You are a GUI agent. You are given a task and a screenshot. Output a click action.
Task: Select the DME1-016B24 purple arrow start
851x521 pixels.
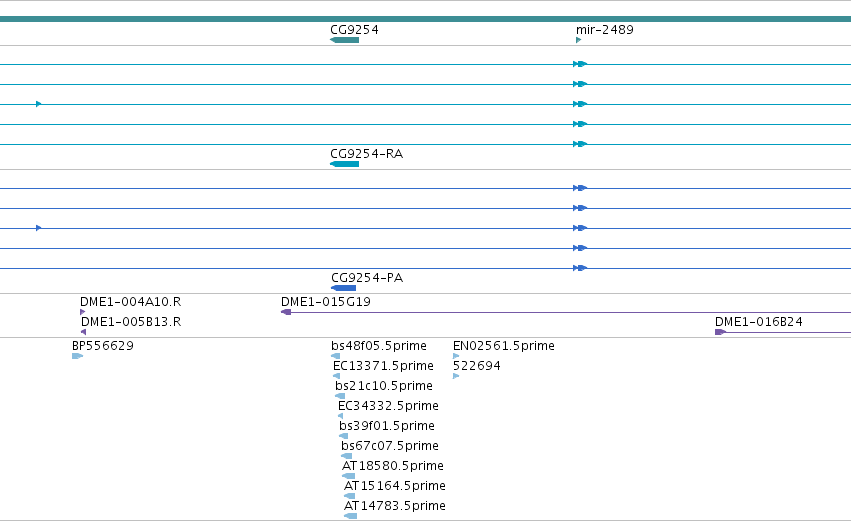click(720, 332)
